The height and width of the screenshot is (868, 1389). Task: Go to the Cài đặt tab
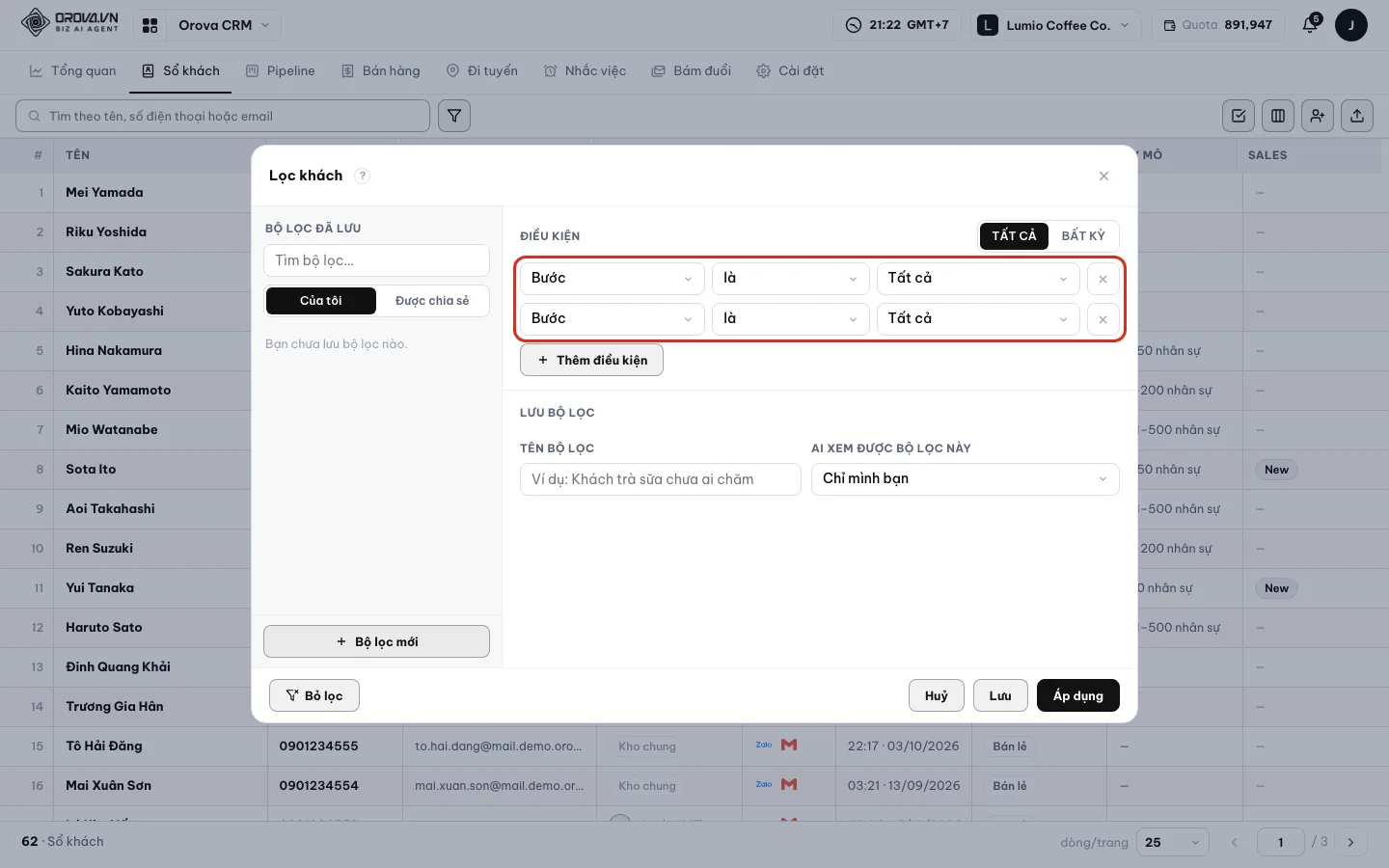click(x=790, y=70)
